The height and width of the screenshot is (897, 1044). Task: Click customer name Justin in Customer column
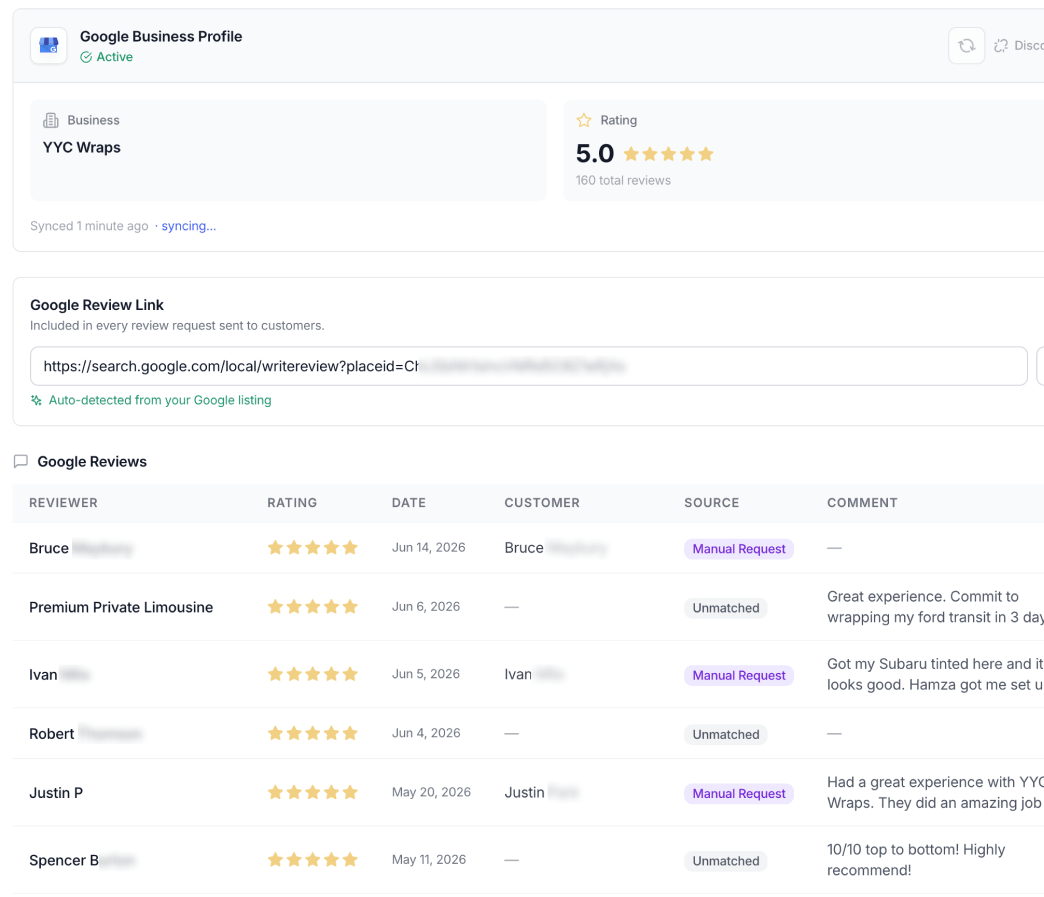525,792
